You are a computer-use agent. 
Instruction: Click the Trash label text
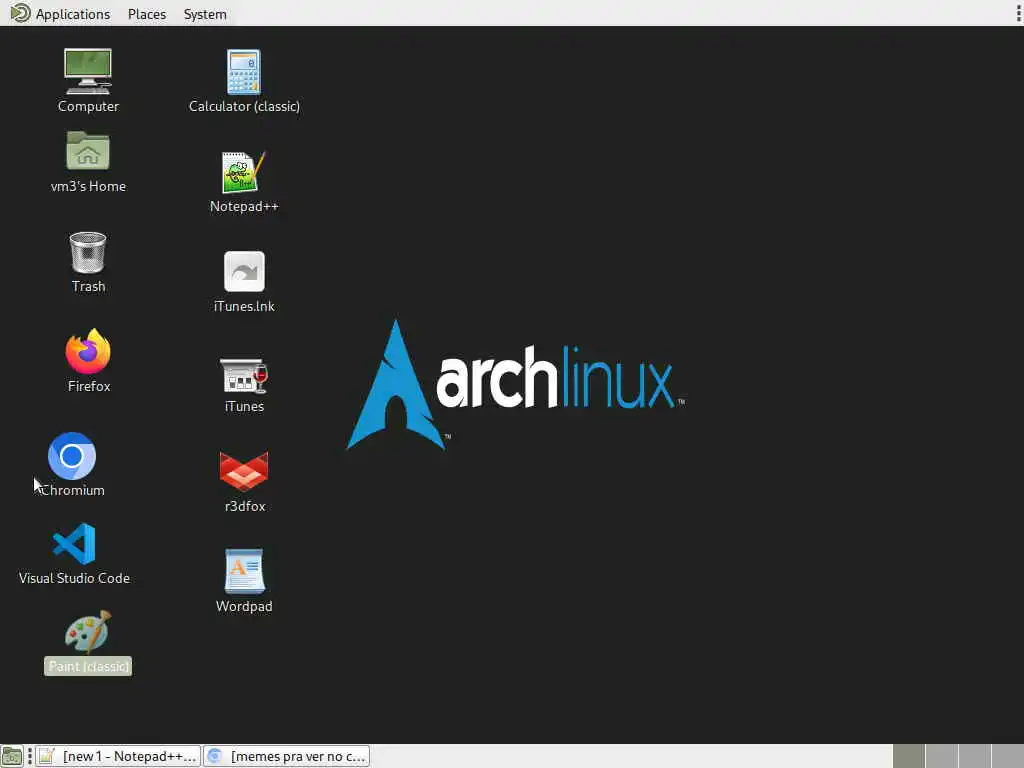pyautogui.click(x=88, y=286)
